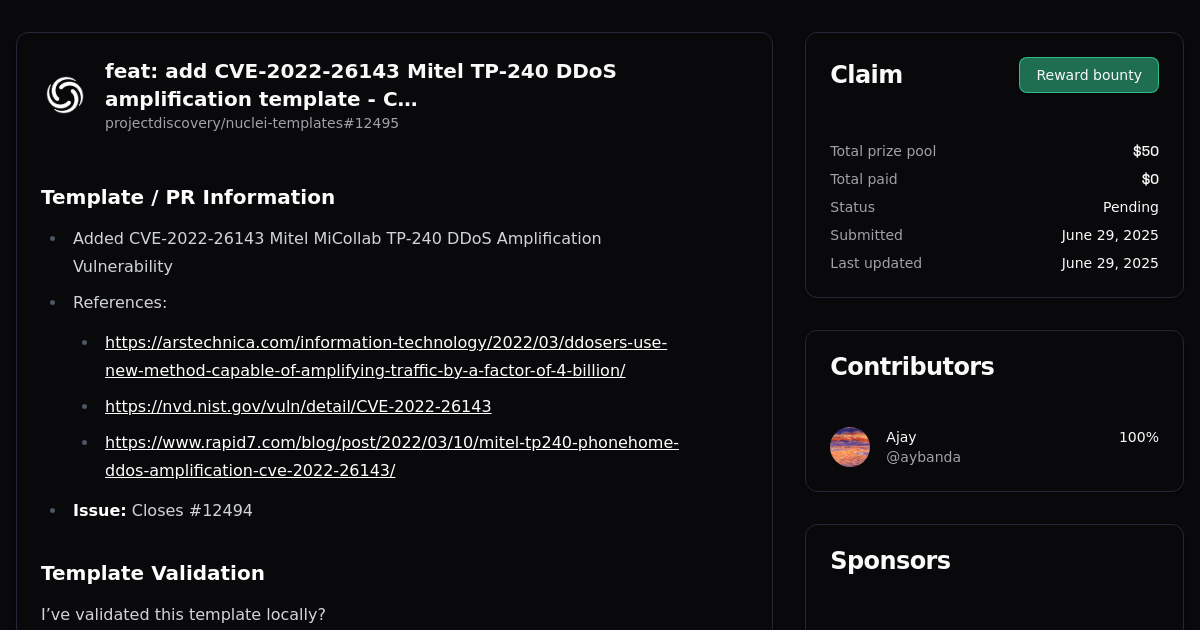
Task: Click the Template Validation heading
Action: click(x=153, y=573)
